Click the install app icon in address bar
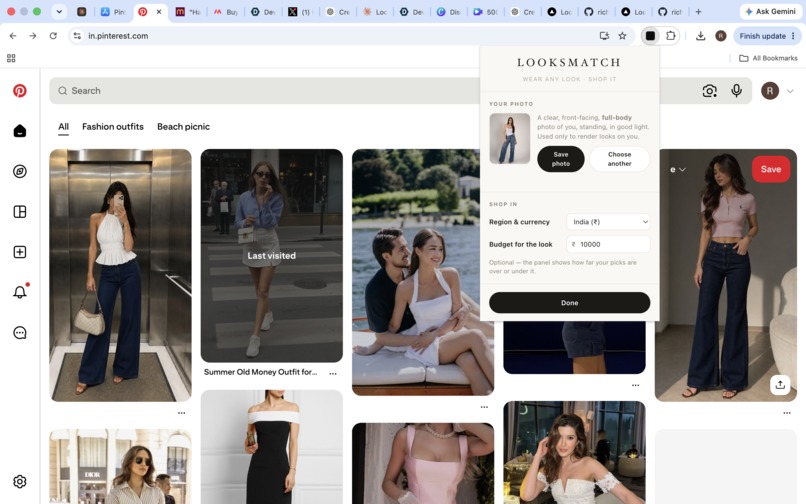 coord(604,35)
